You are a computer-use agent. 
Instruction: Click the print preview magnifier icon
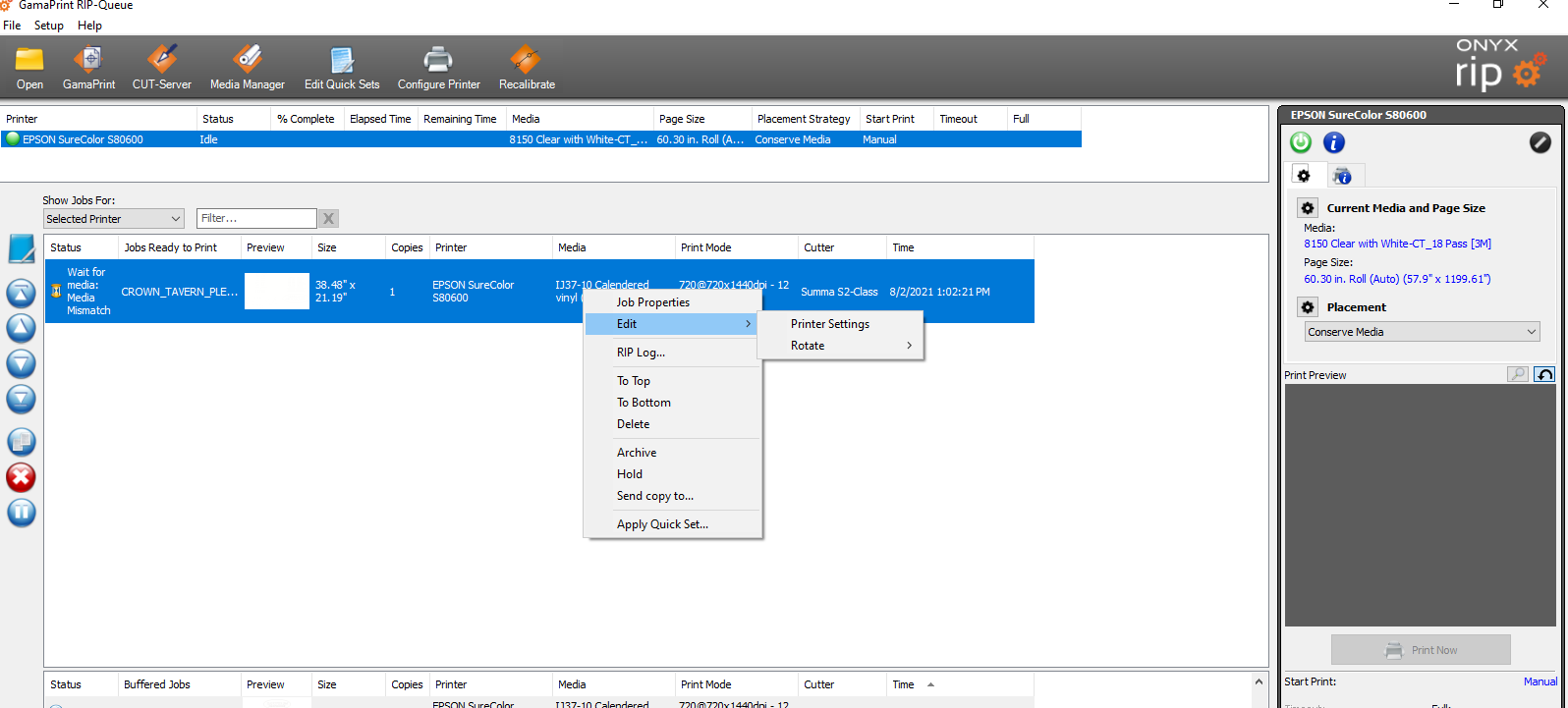[1518, 374]
